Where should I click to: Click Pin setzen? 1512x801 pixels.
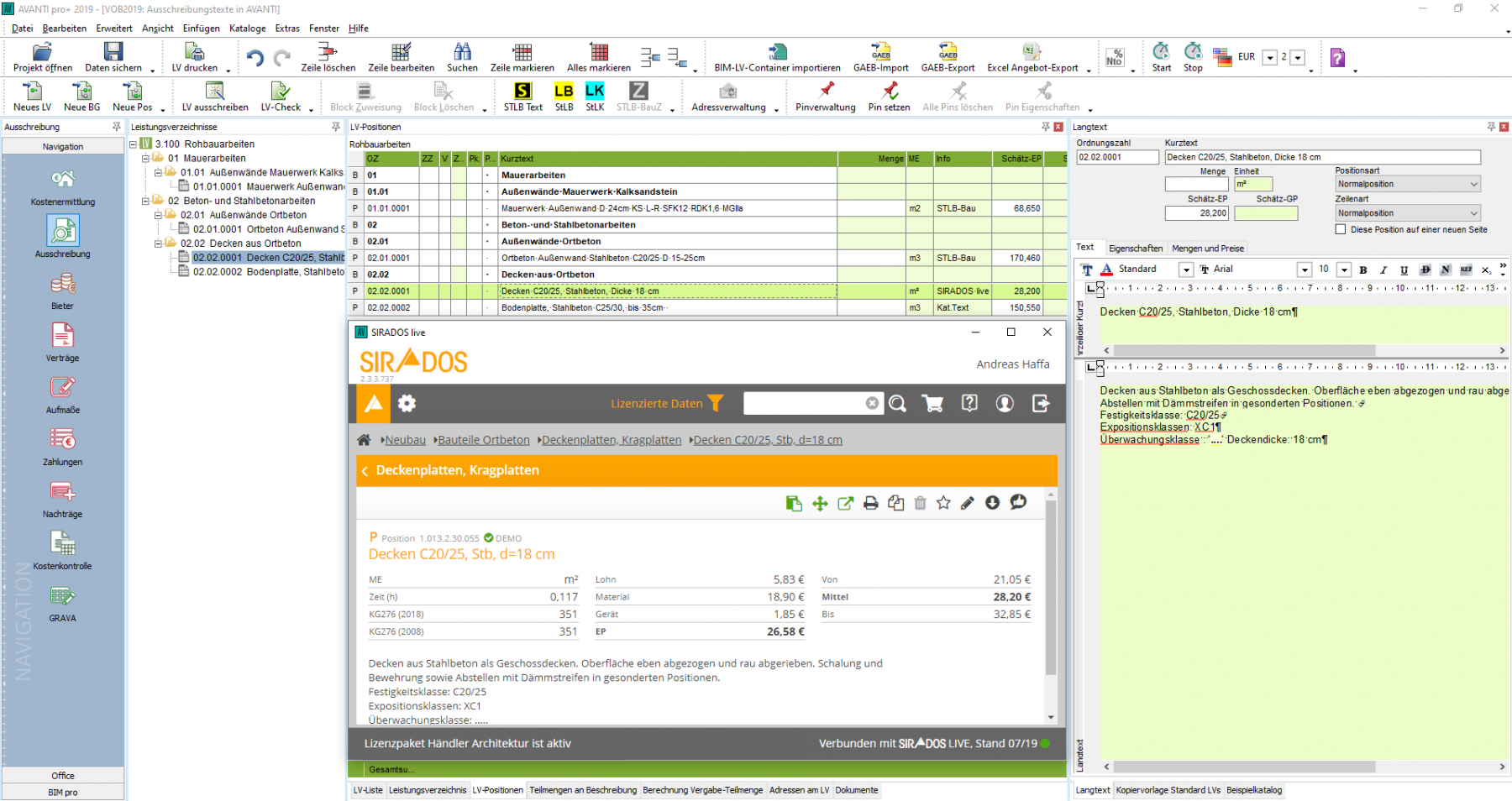click(890, 97)
